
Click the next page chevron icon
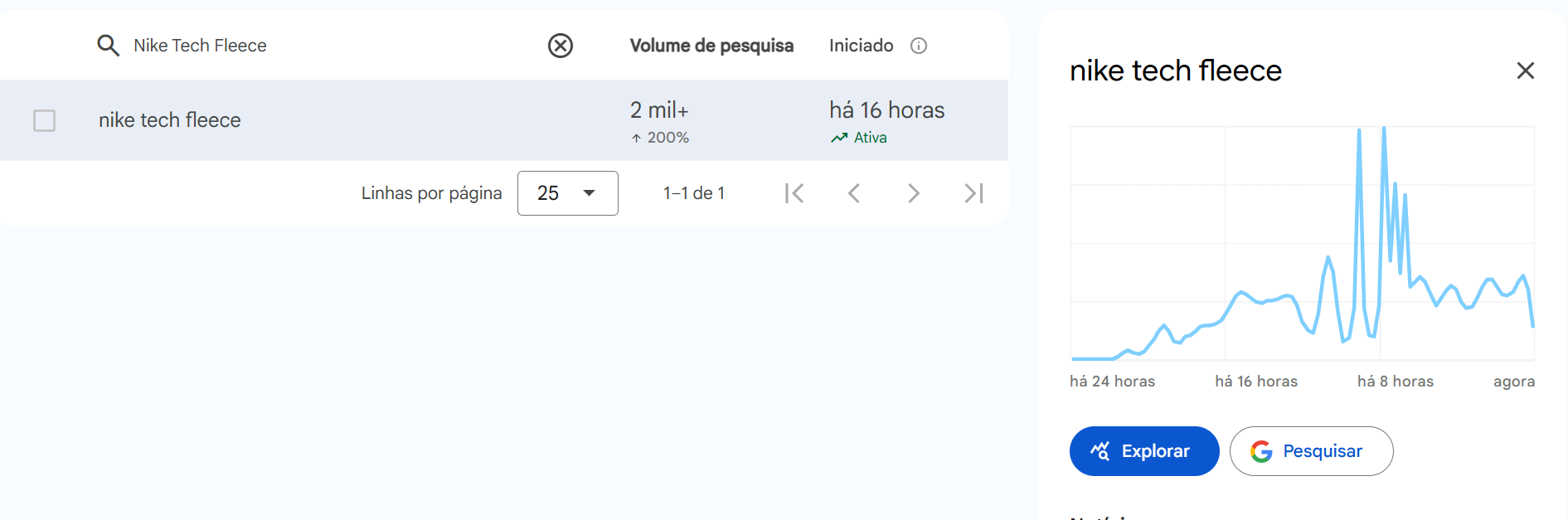914,193
